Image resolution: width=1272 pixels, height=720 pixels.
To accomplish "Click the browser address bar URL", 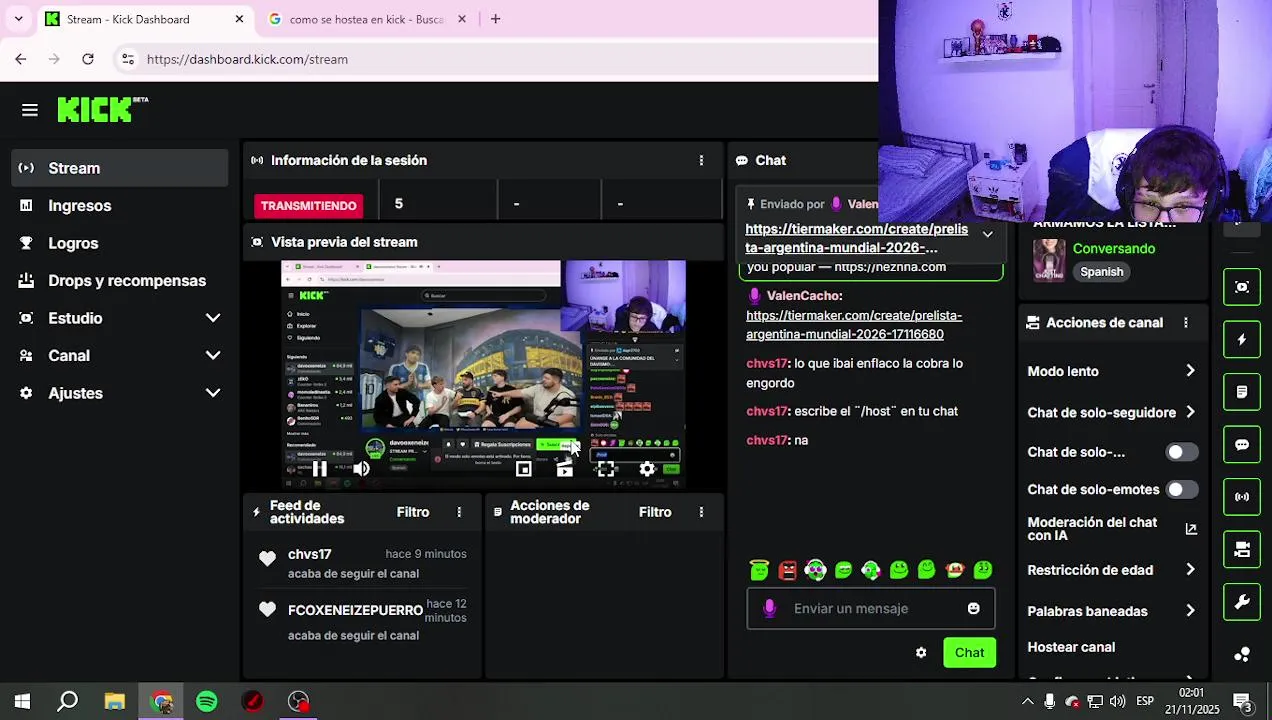I will [x=247, y=59].
